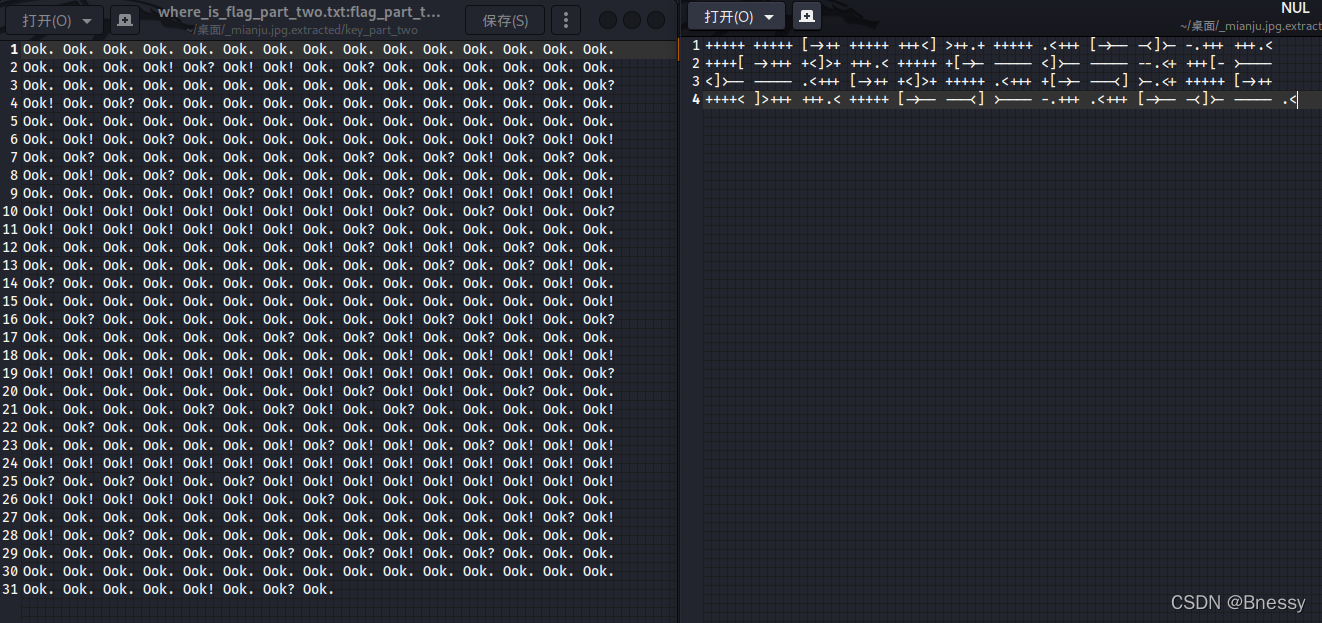Viewport: 1322px width, 623px height.
Task: Open the three-dot menu in left editor
Action: click(566, 20)
